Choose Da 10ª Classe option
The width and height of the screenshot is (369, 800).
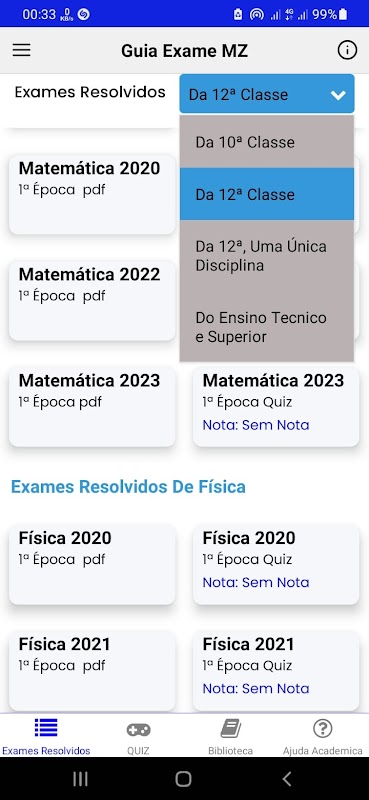(x=266, y=142)
